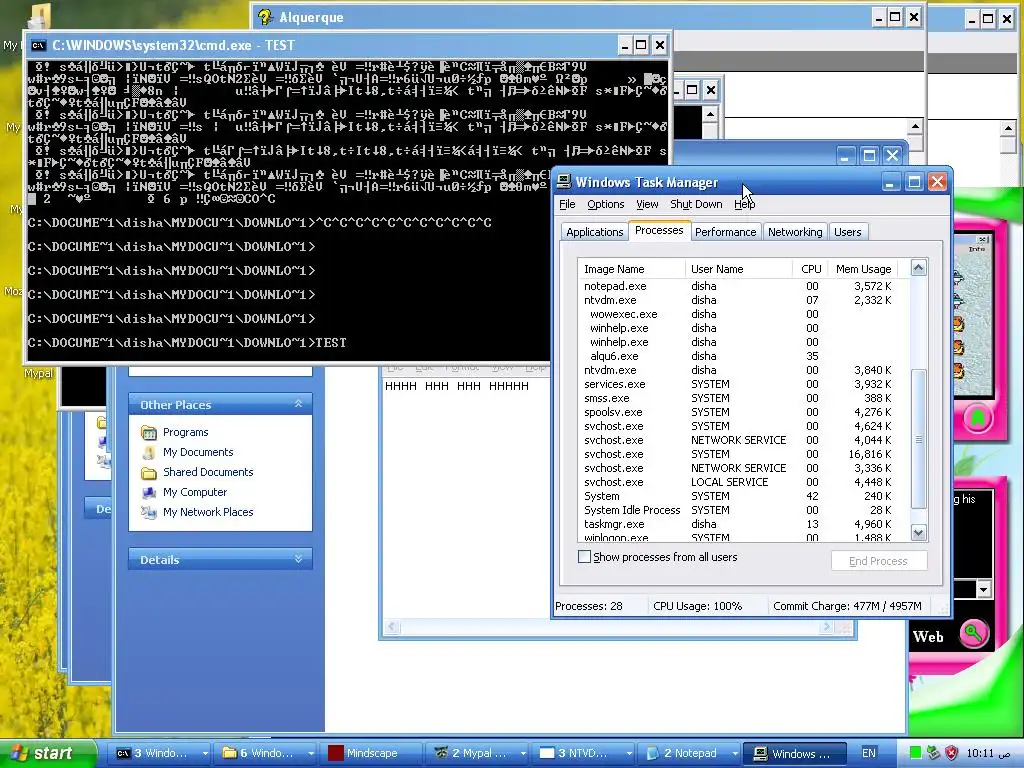Click the Task Manager title bar icon
This screenshot has height=768, width=1024.
[564, 182]
